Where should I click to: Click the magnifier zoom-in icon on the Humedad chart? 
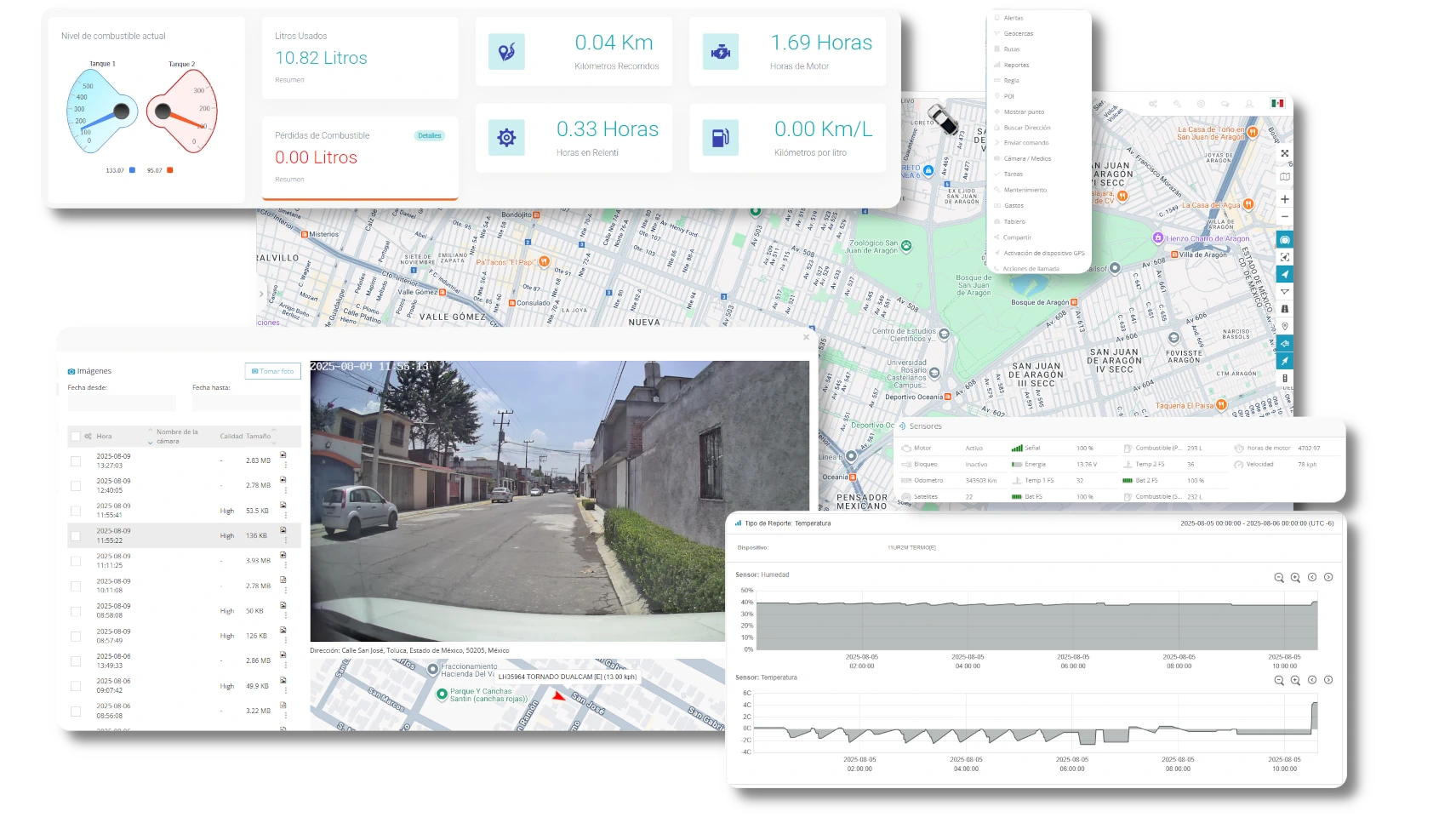[x=1295, y=577]
